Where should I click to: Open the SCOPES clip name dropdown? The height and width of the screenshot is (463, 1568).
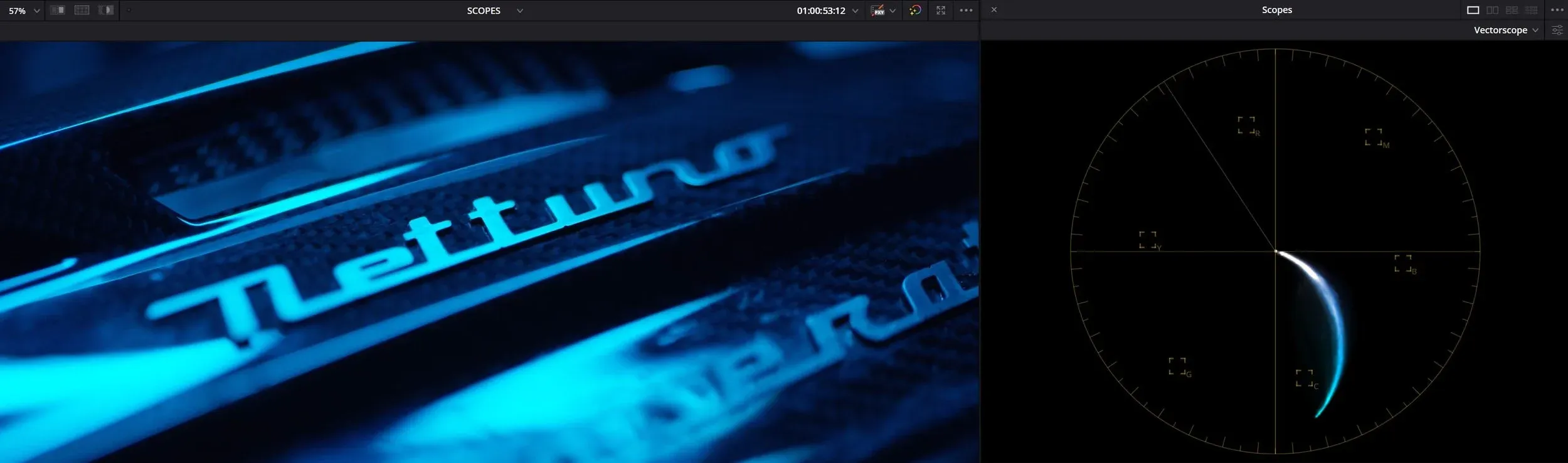pos(494,11)
